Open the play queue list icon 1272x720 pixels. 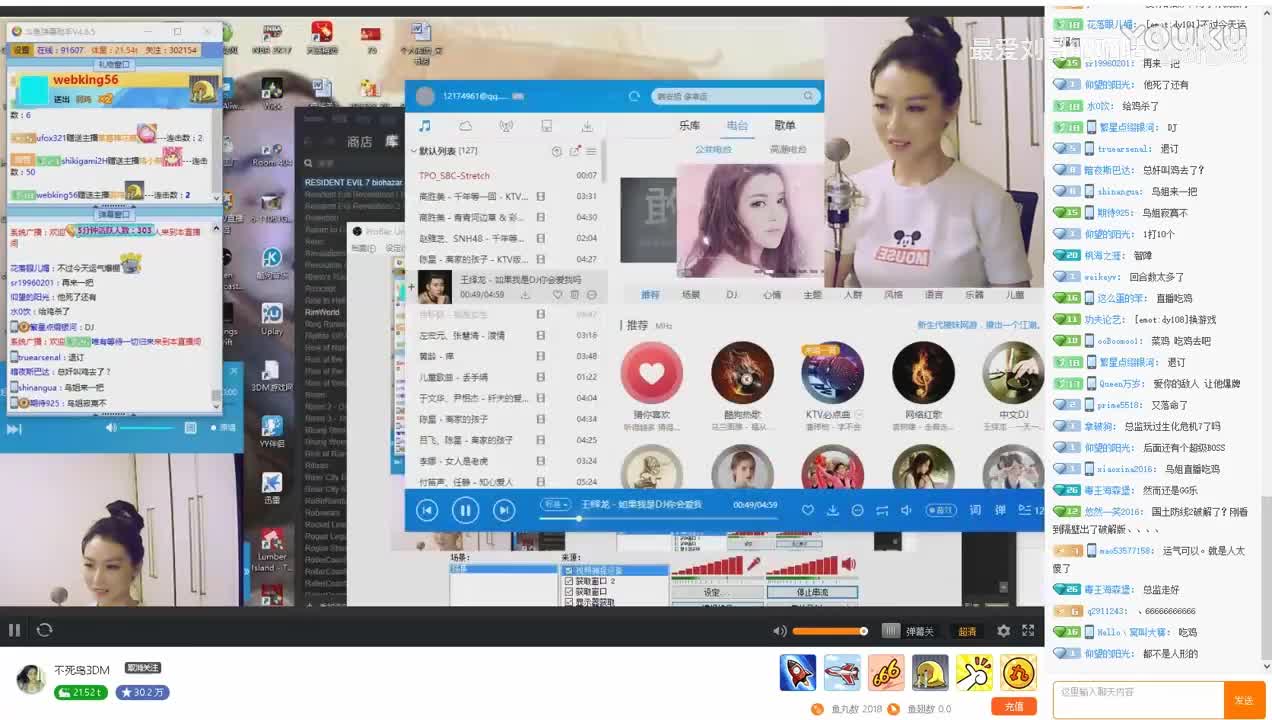(x=1025, y=510)
